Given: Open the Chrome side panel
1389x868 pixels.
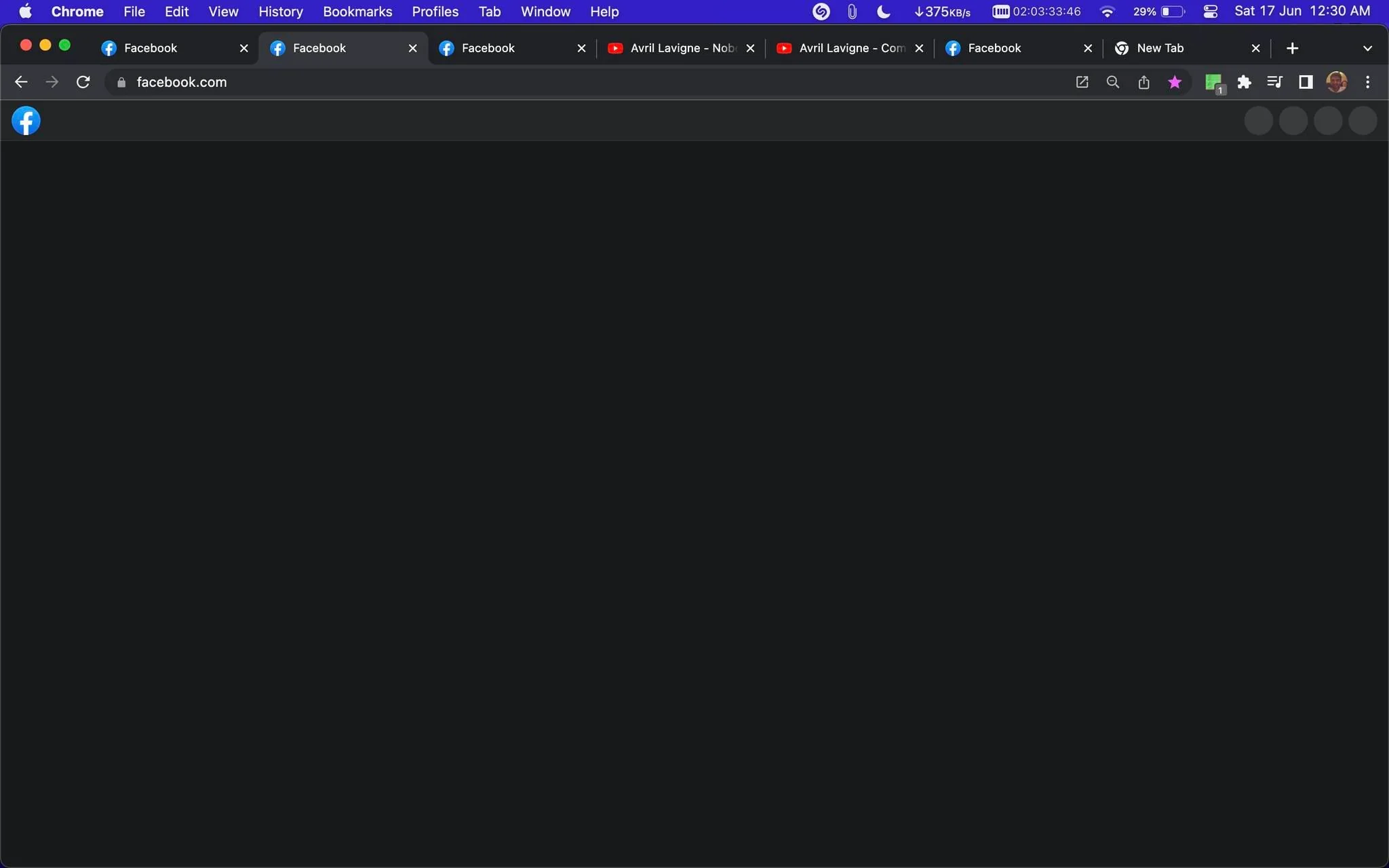Looking at the screenshot, I should tap(1306, 82).
